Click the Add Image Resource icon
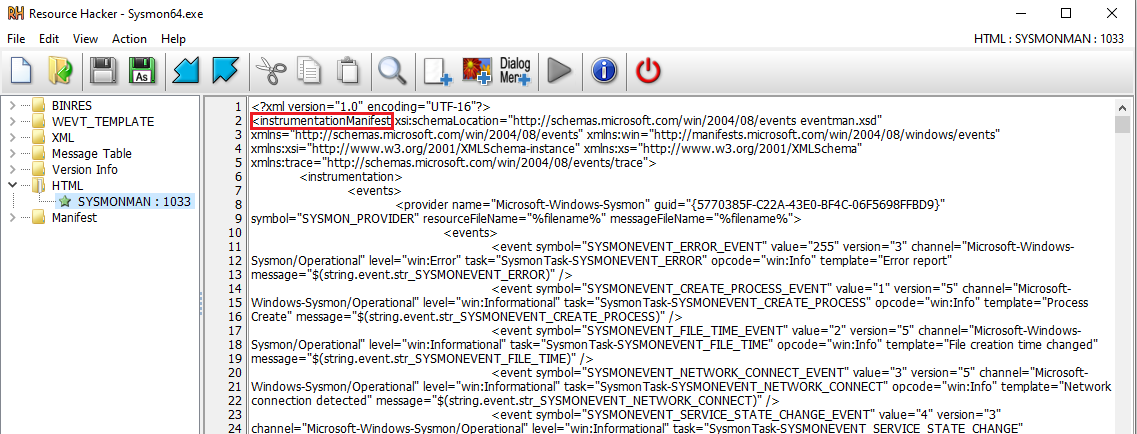 (477, 70)
